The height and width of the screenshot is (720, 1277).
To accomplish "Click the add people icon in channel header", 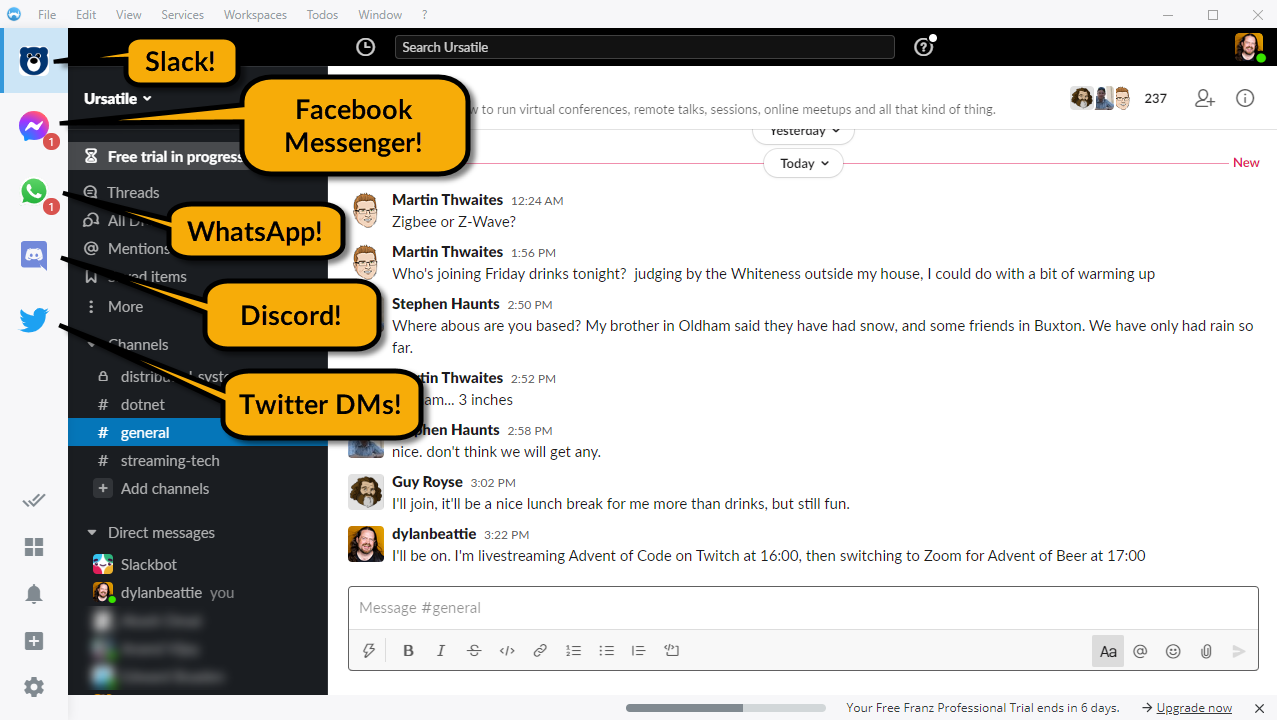I will pos(1204,98).
